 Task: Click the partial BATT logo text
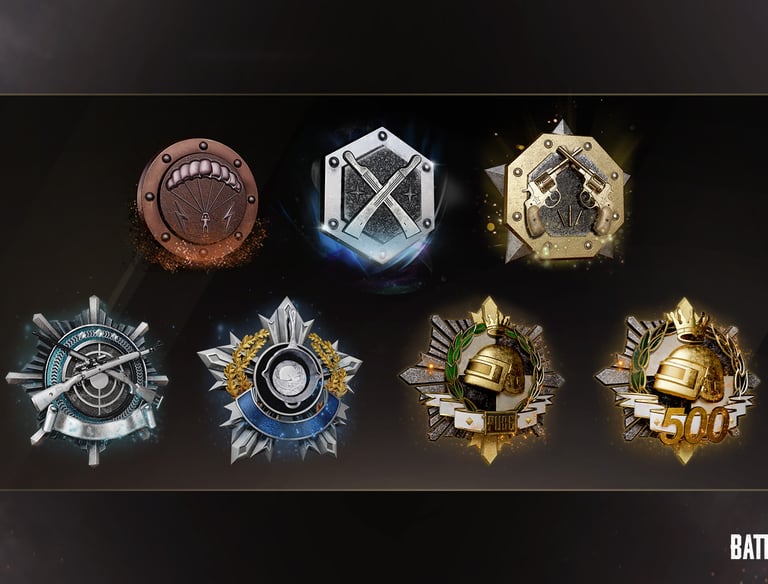click(x=749, y=547)
